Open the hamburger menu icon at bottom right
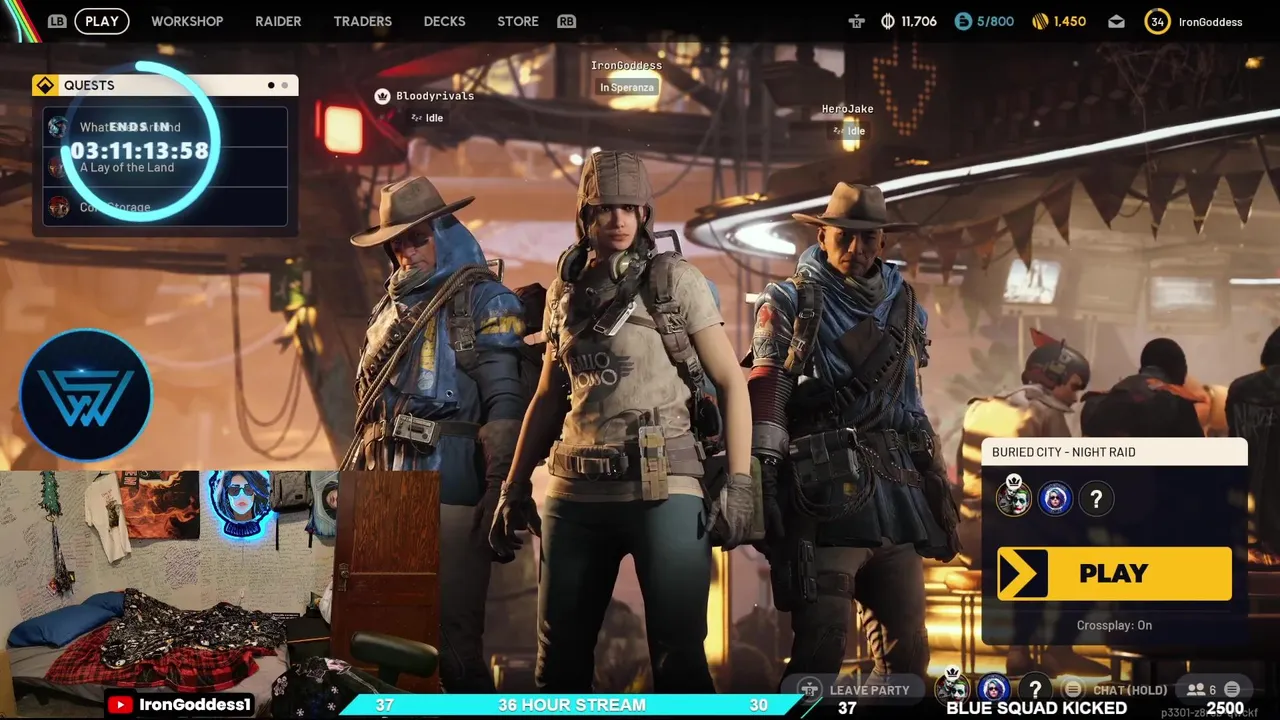The width and height of the screenshot is (1280, 720). (x=1232, y=690)
